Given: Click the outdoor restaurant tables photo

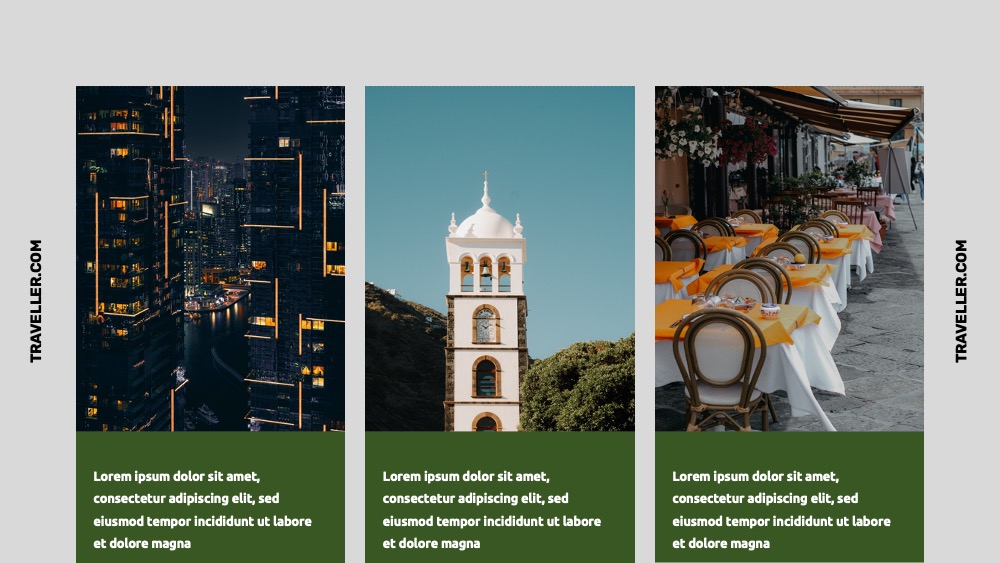Looking at the screenshot, I should (790, 259).
